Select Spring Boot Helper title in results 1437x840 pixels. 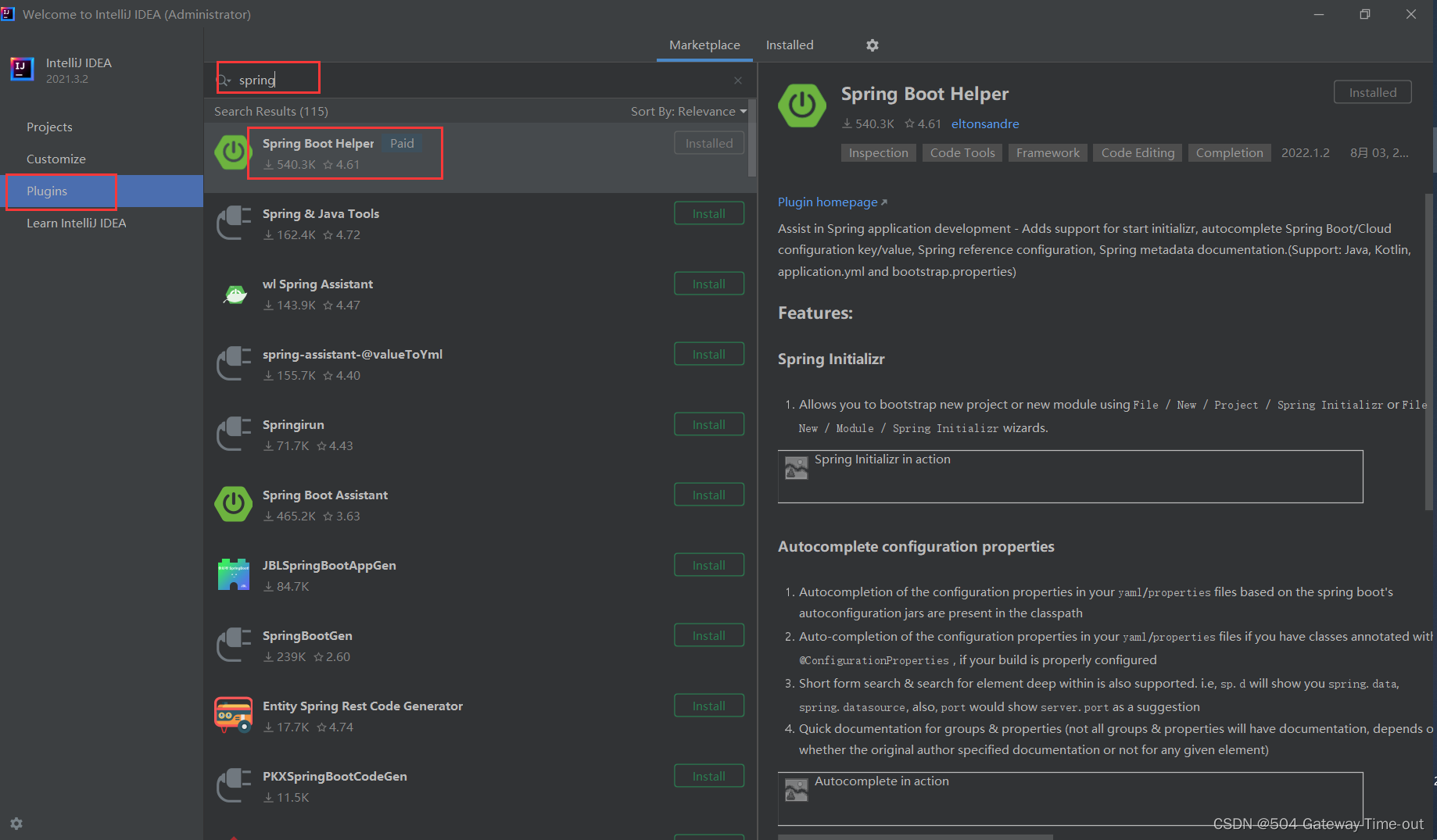(318, 144)
